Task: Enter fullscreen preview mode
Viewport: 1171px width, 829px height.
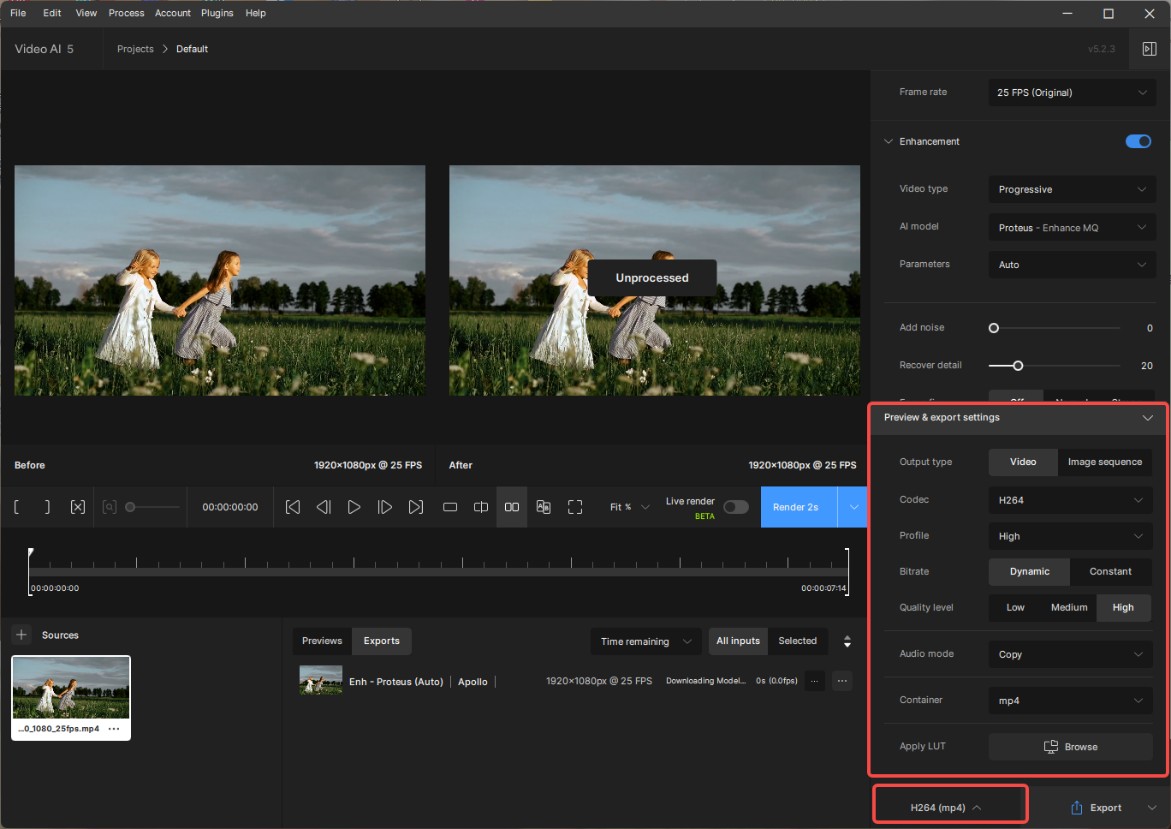Action: 575,507
